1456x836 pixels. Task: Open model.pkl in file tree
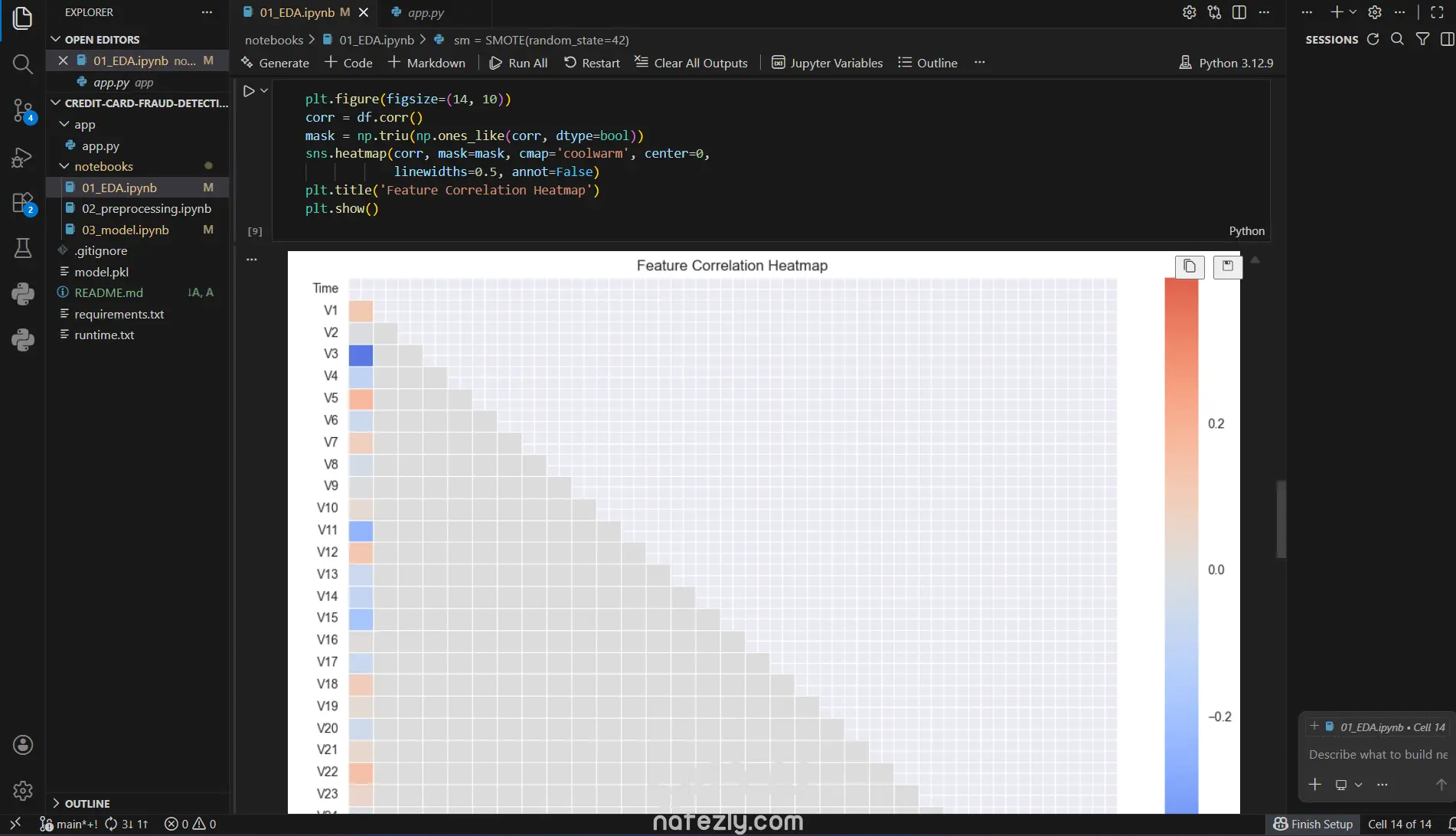coord(138,272)
